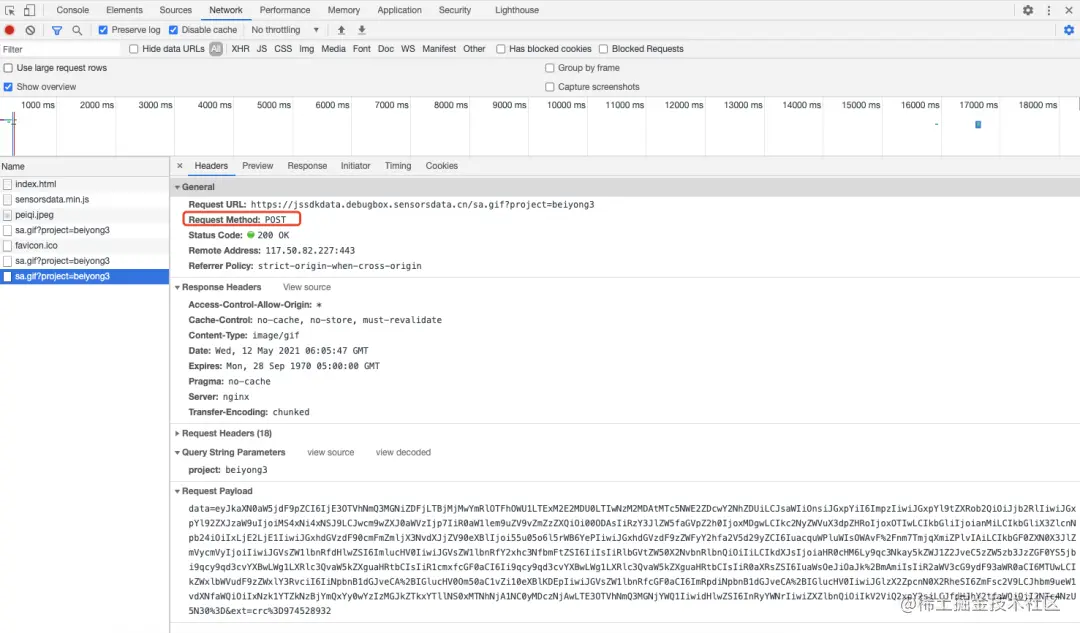1080x633 pixels.
Task: Enable Use large request rows
Action: coord(8,68)
